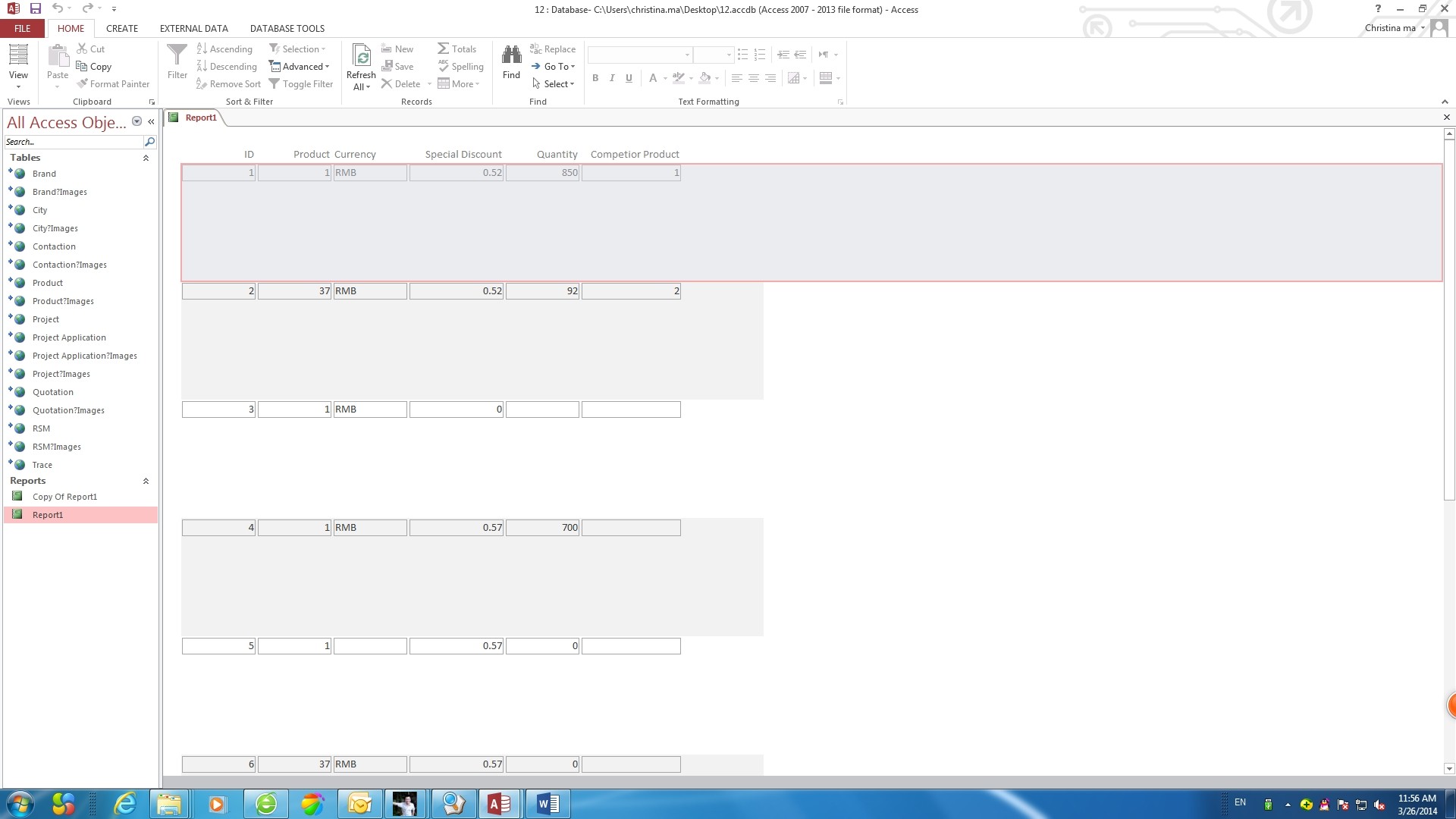
Task: Open the Advanced filter options dropdown
Action: click(x=300, y=67)
